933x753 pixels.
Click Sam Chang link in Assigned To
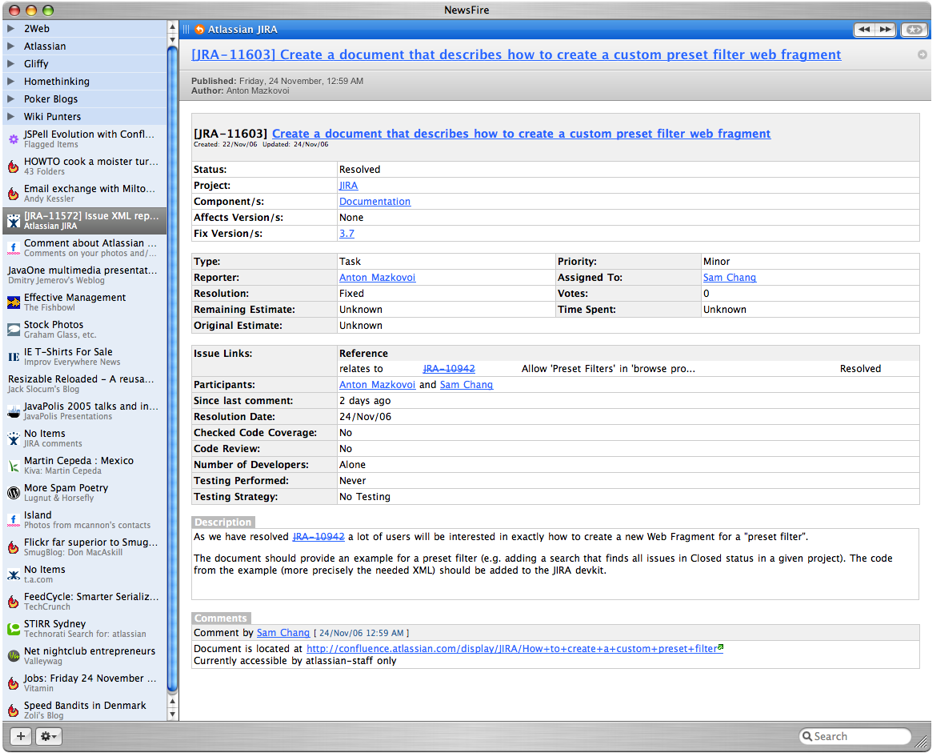pos(729,278)
